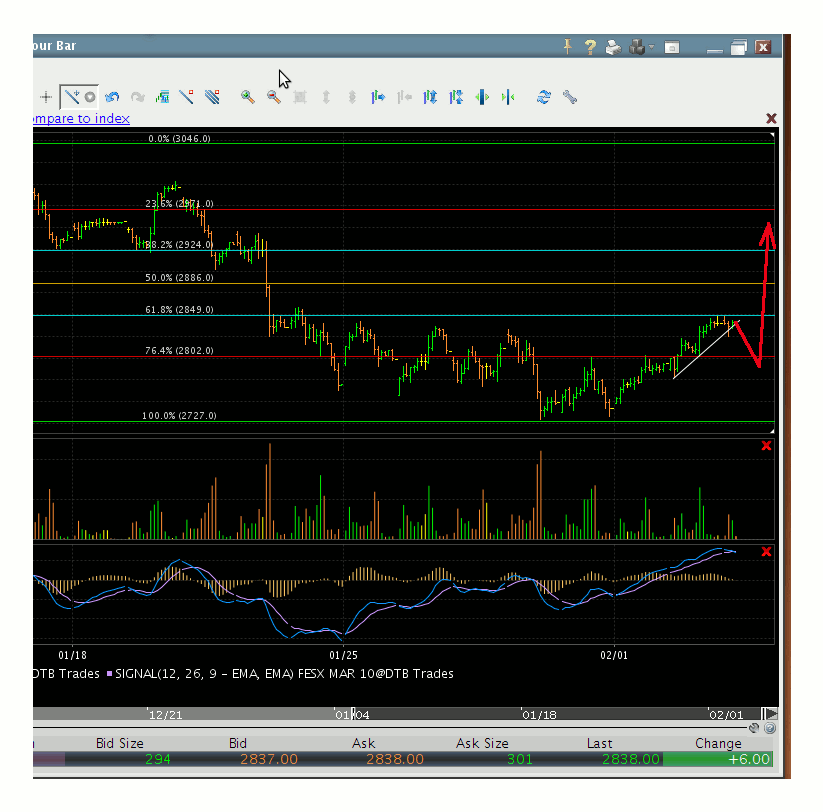Click the +6.00 change value

[748, 759]
